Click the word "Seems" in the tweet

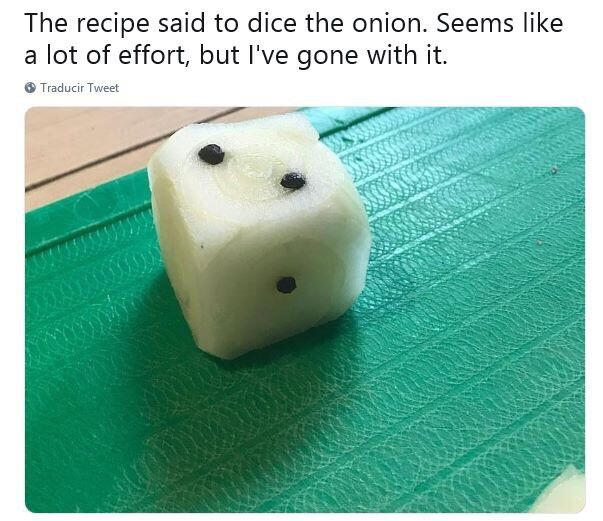[x=476, y=23]
